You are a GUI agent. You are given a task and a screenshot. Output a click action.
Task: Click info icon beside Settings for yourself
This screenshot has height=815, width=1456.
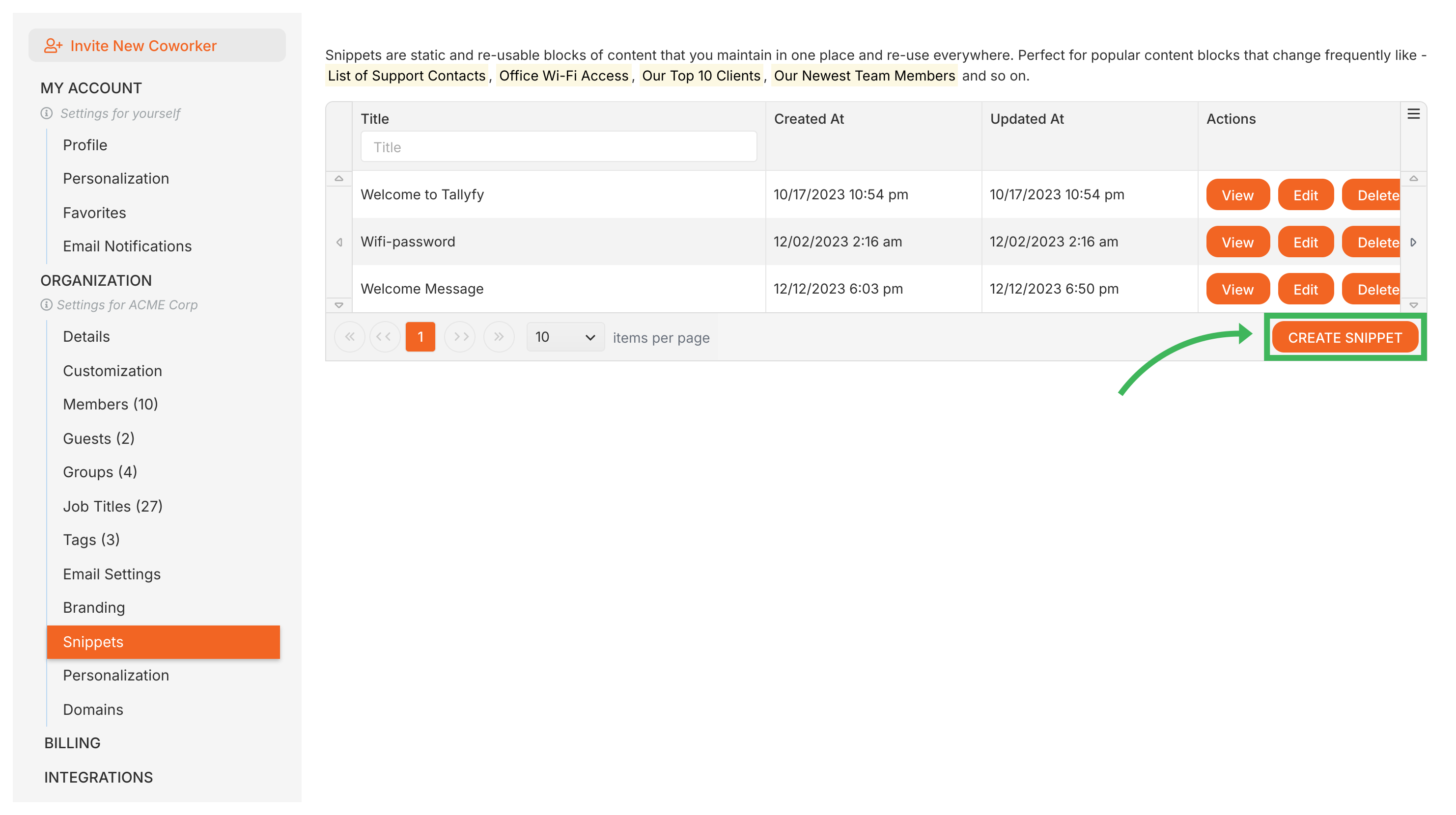47,113
